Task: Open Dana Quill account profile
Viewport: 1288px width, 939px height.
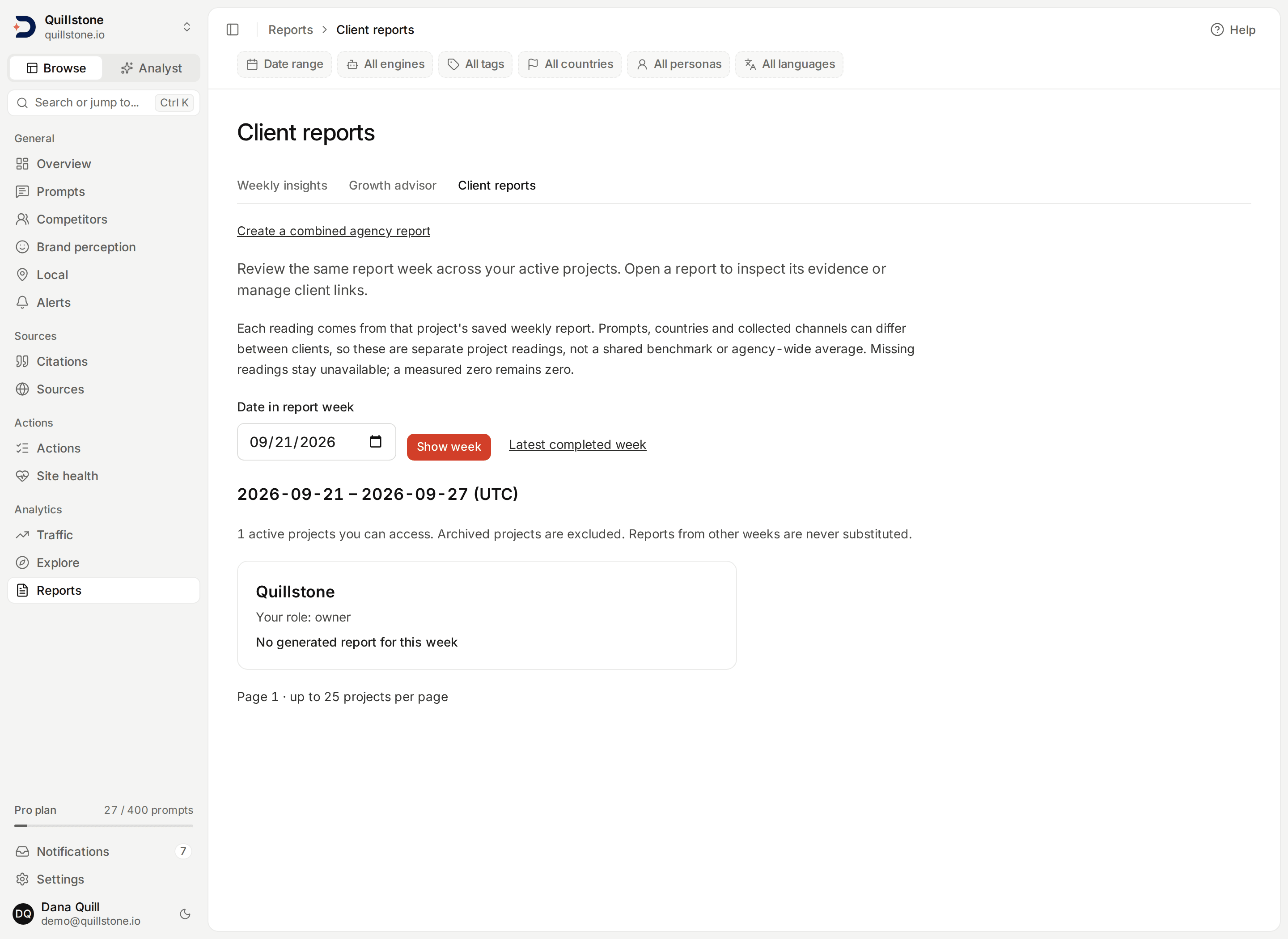Action: (91, 914)
